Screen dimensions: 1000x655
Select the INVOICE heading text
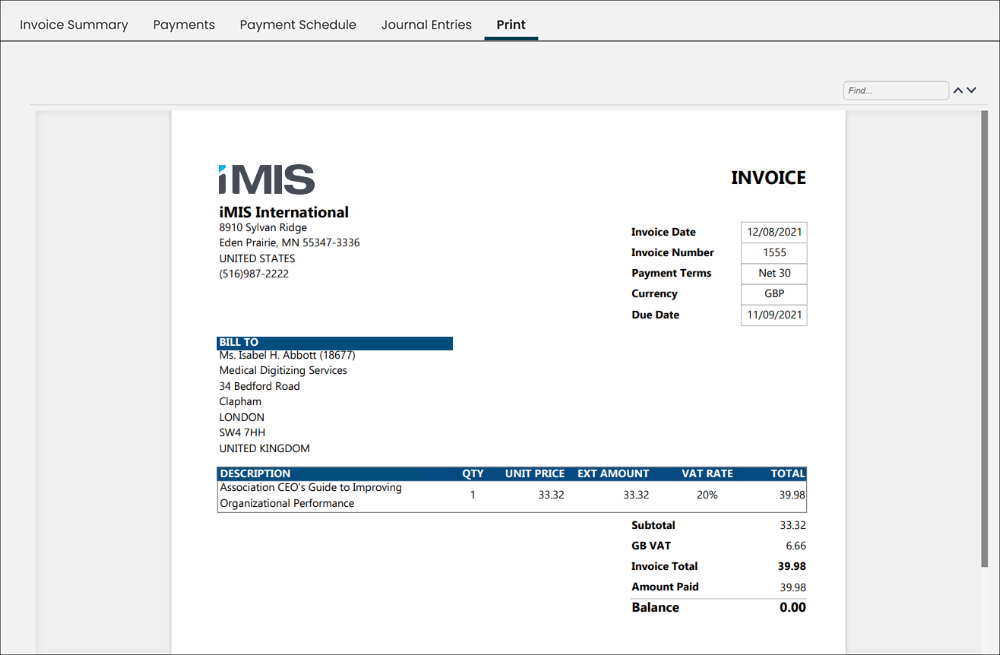coord(768,178)
